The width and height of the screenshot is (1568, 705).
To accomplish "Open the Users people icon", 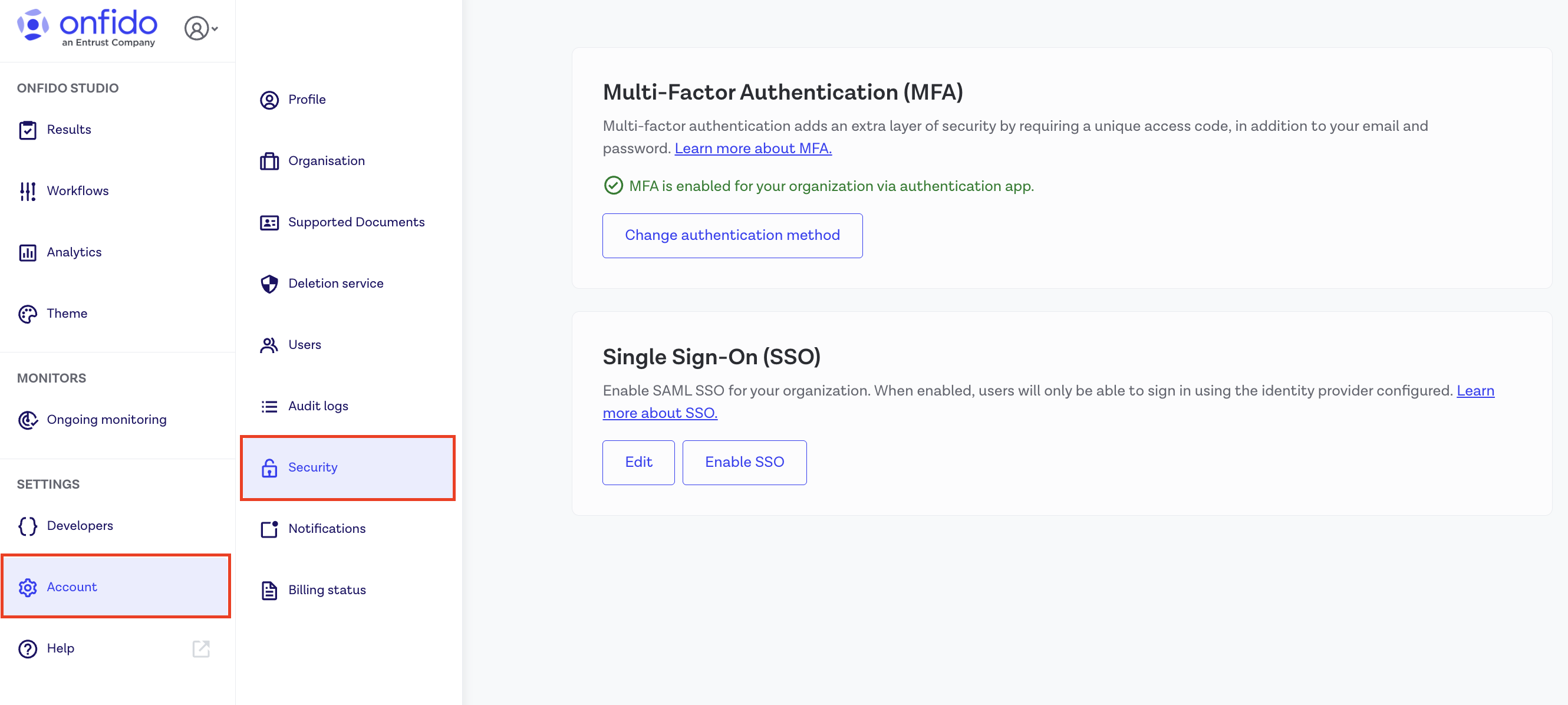I will coord(269,345).
